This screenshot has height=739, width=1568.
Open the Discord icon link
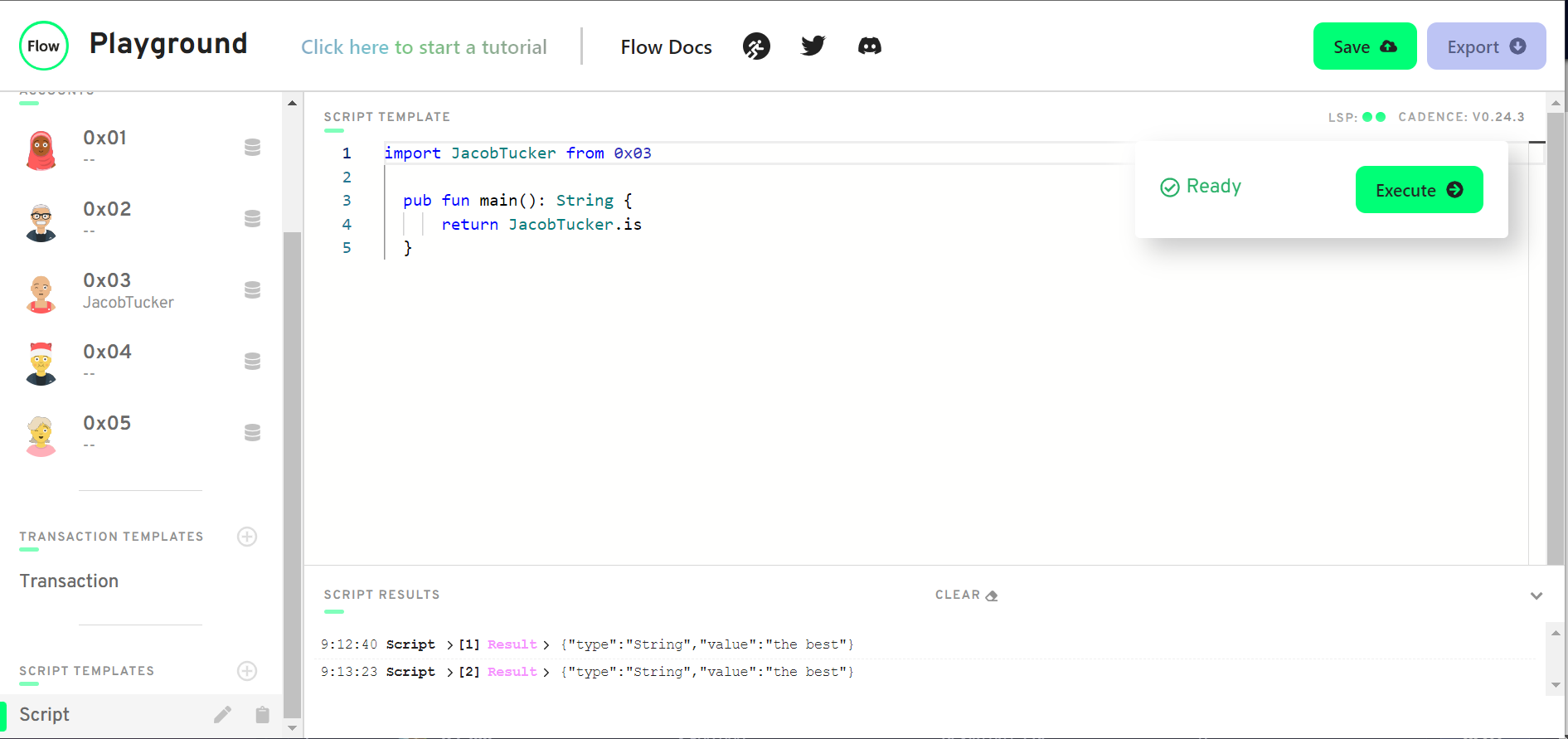pyautogui.click(x=870, y=46)
